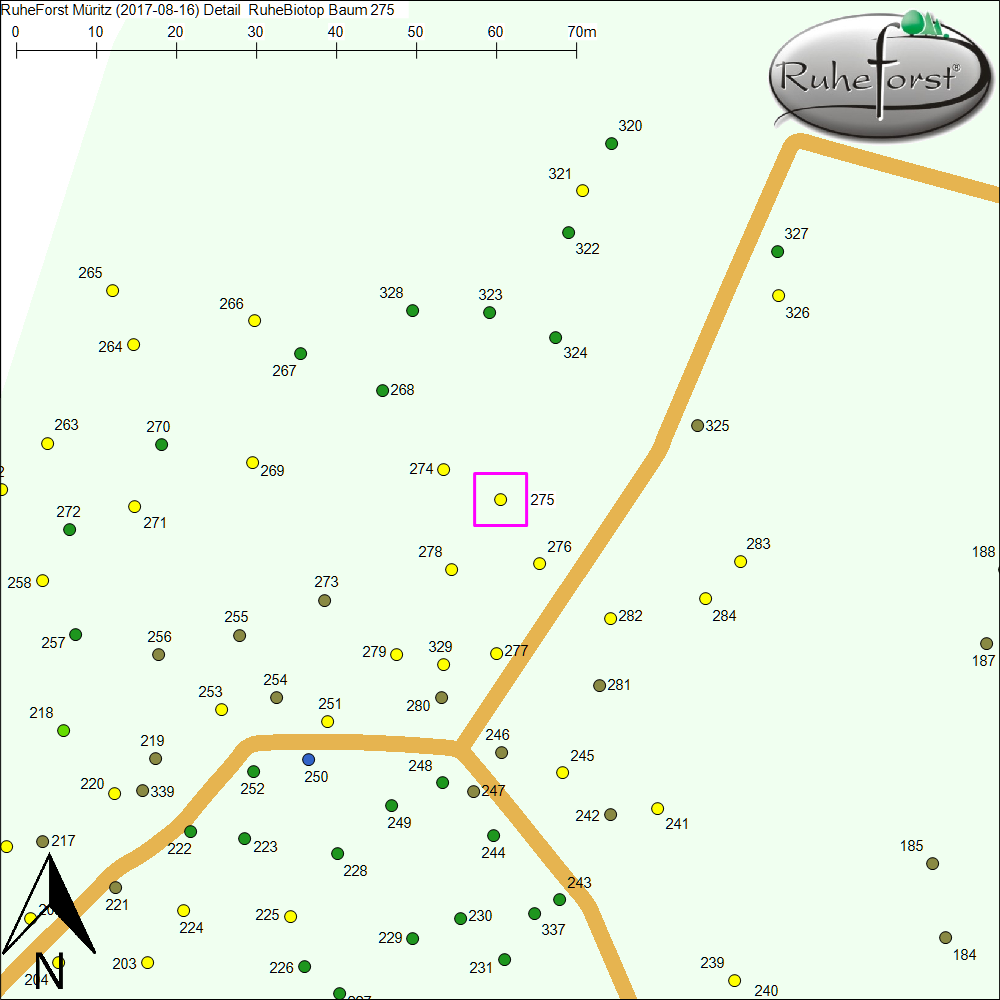This screenshot has width=1000, height=1000.
Task: Select olive tree marker 325
Action: pos(698,426)
